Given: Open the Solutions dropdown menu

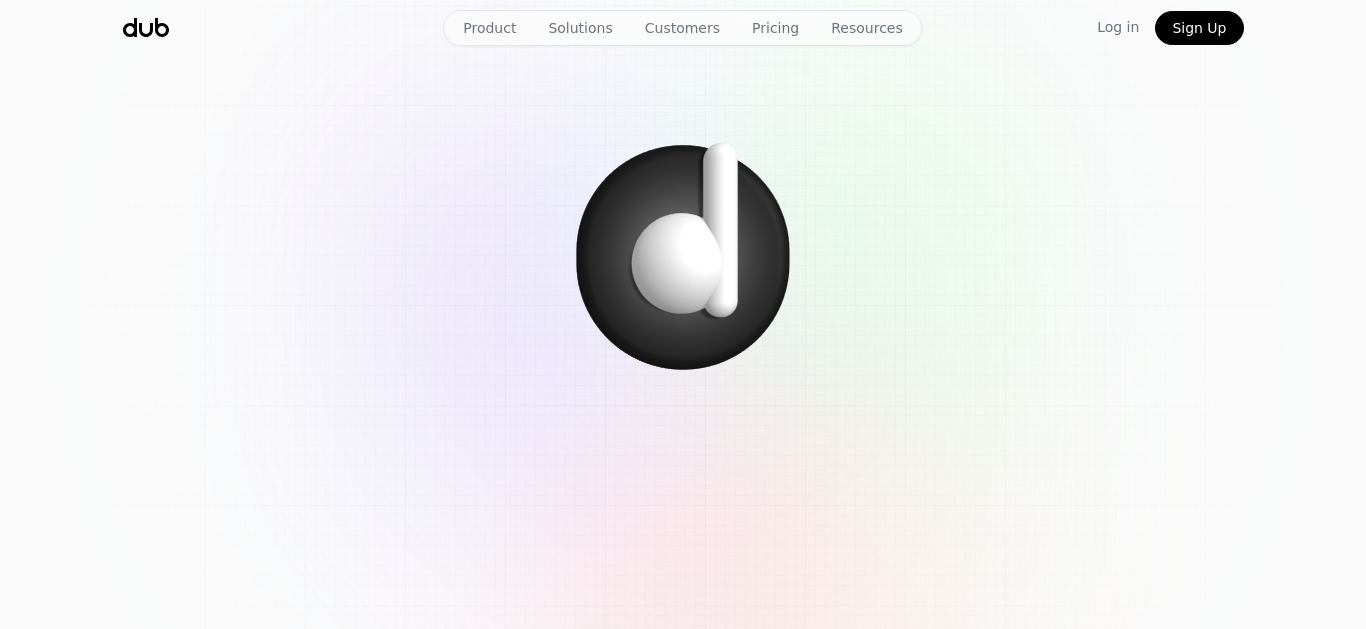Looking at the screenshot, I should click(x=580, y=28).
